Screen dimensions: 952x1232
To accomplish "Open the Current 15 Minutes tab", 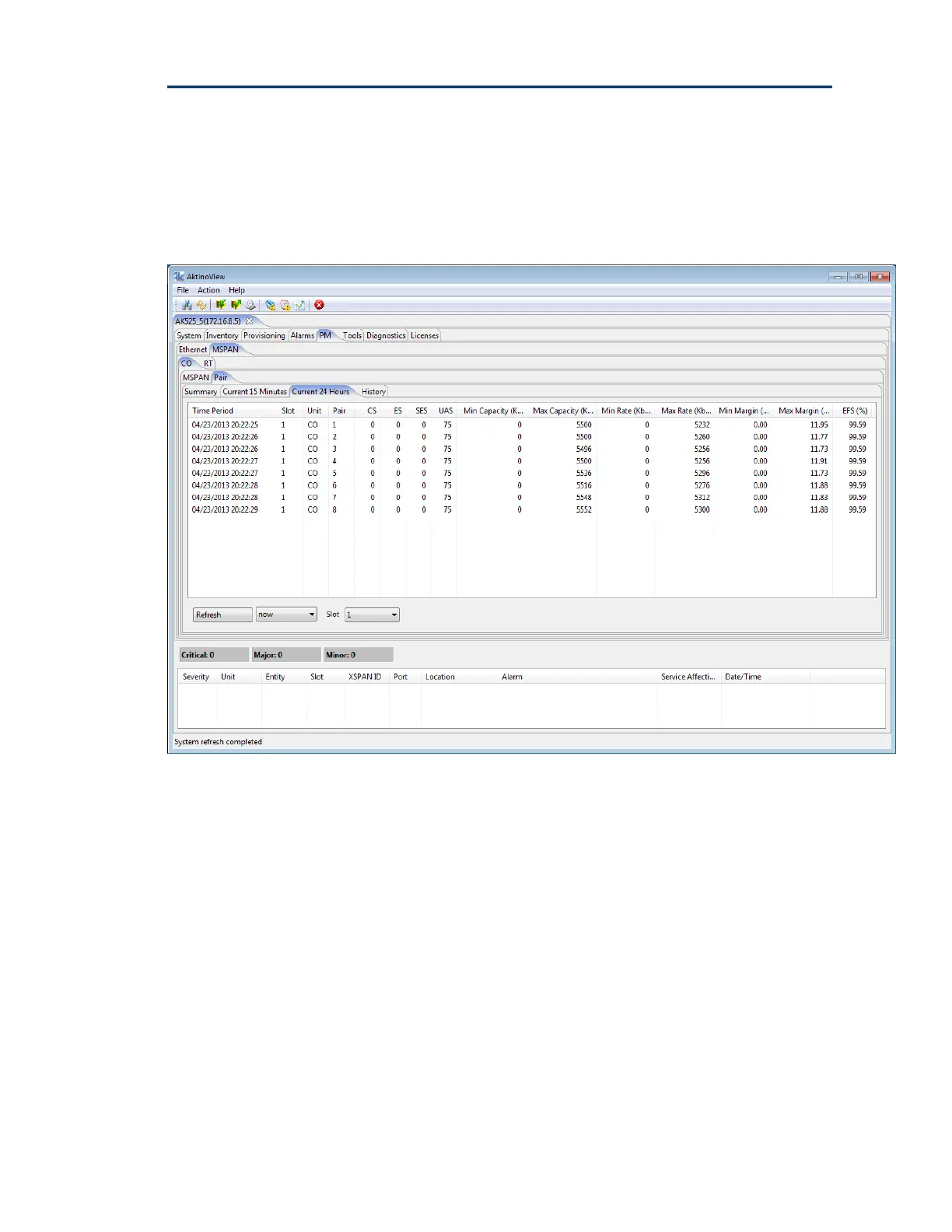I will point(255,392).
